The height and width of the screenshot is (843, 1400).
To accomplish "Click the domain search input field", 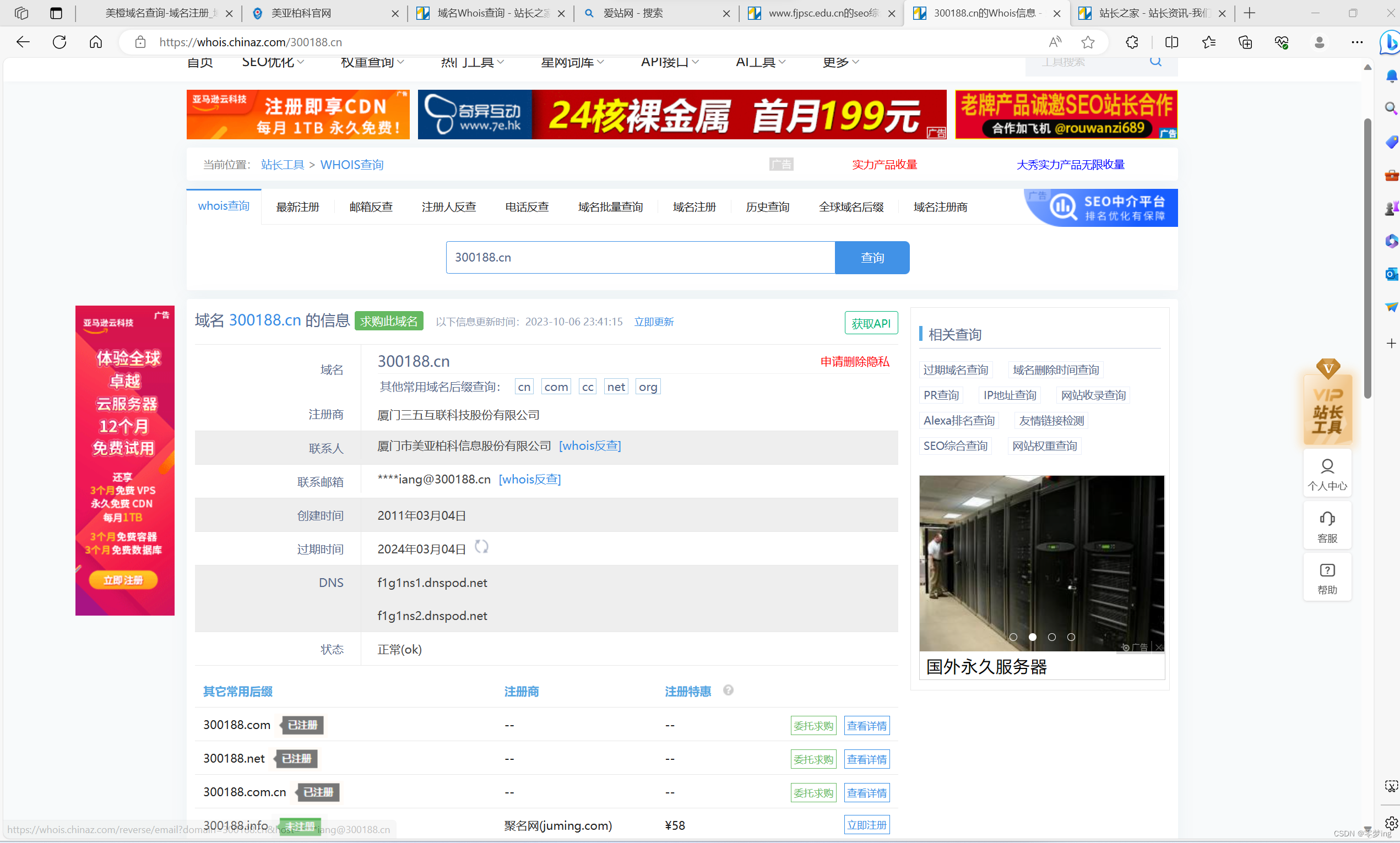I will coord(640,258).
